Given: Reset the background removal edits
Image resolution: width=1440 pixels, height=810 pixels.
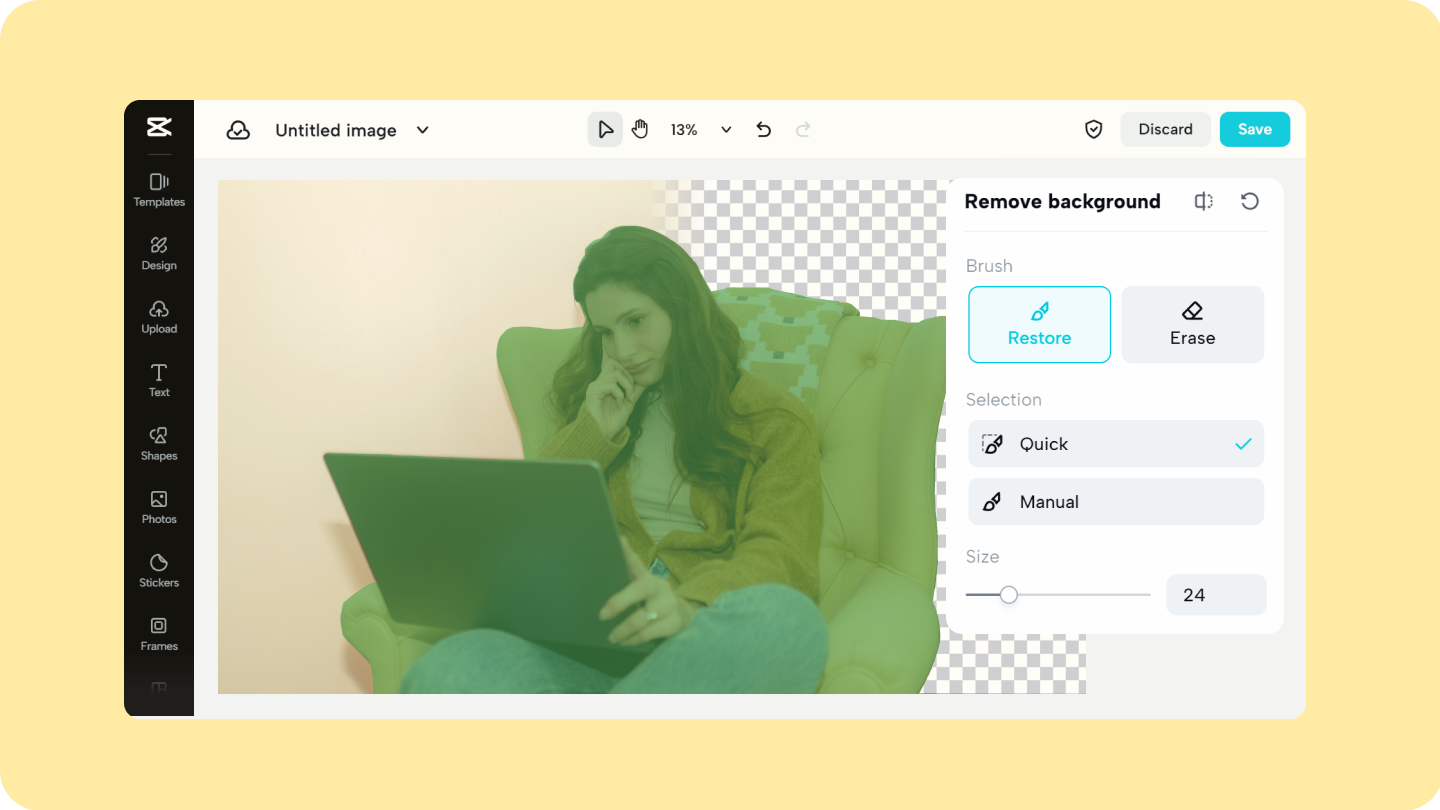Looking at the screenshot, I should point(1250,201).
